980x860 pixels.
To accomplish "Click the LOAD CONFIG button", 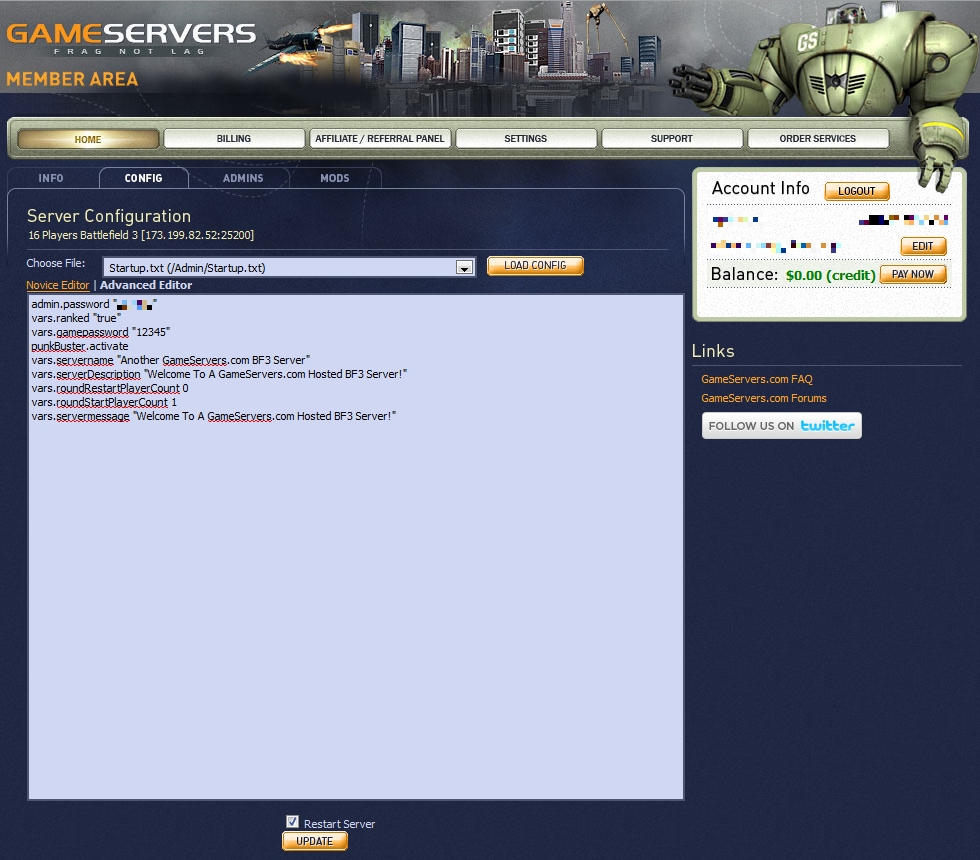I will pyautogui.click(x=535, y=266).
